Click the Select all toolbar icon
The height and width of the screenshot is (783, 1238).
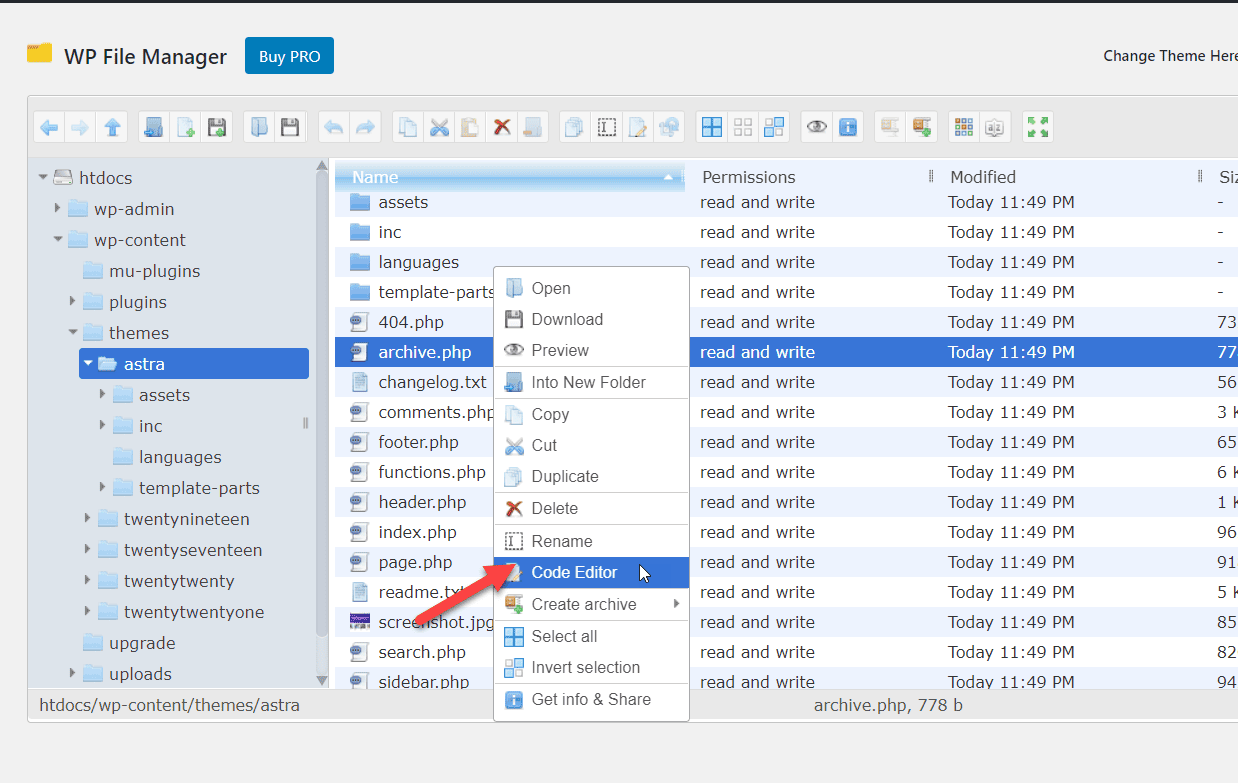point(712,127)
